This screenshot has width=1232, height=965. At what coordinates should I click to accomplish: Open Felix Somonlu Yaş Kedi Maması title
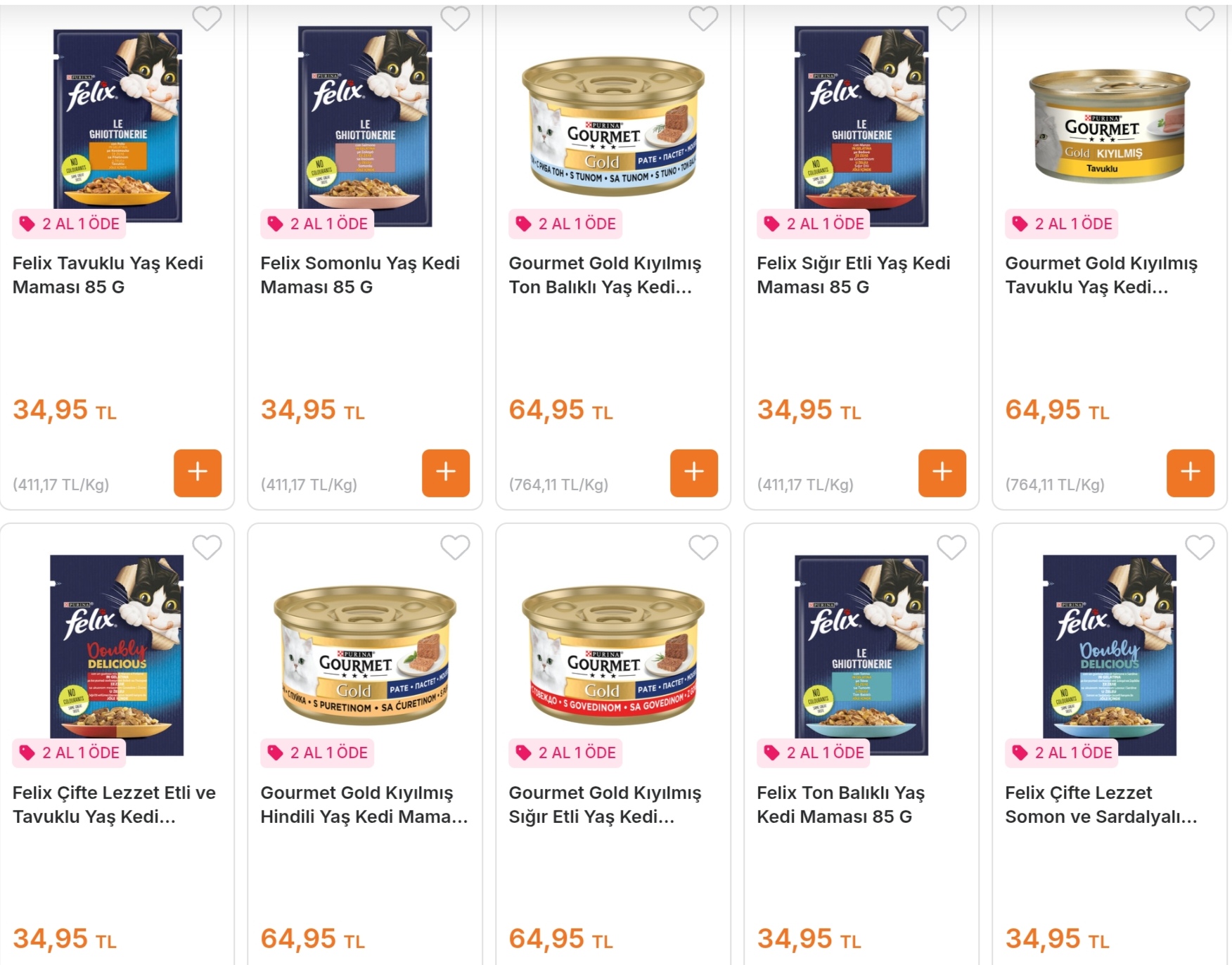359,275
